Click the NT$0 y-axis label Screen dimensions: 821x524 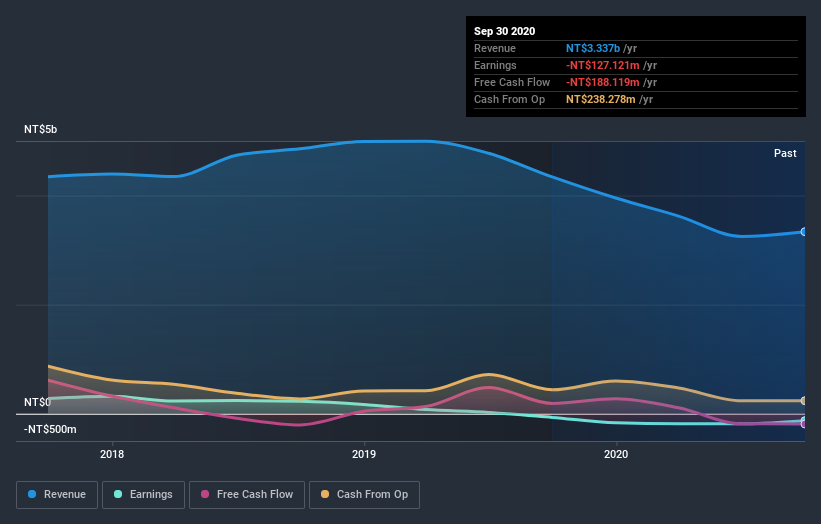[x=38, y=402]
